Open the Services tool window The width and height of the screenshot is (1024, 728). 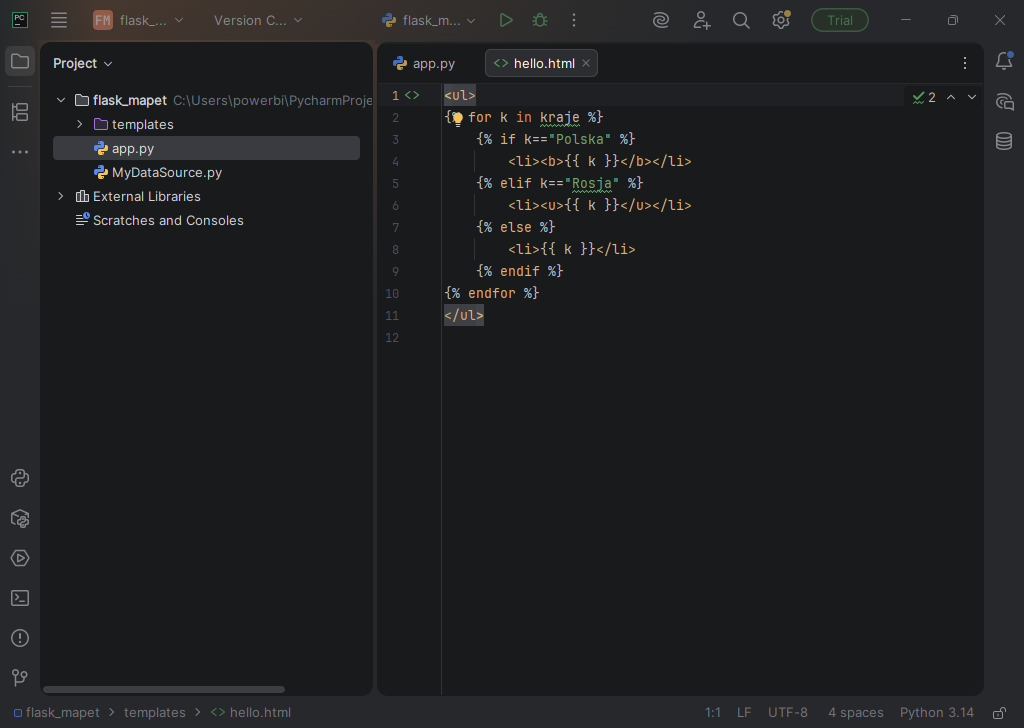pyautogui.click(x=20, y=558)
